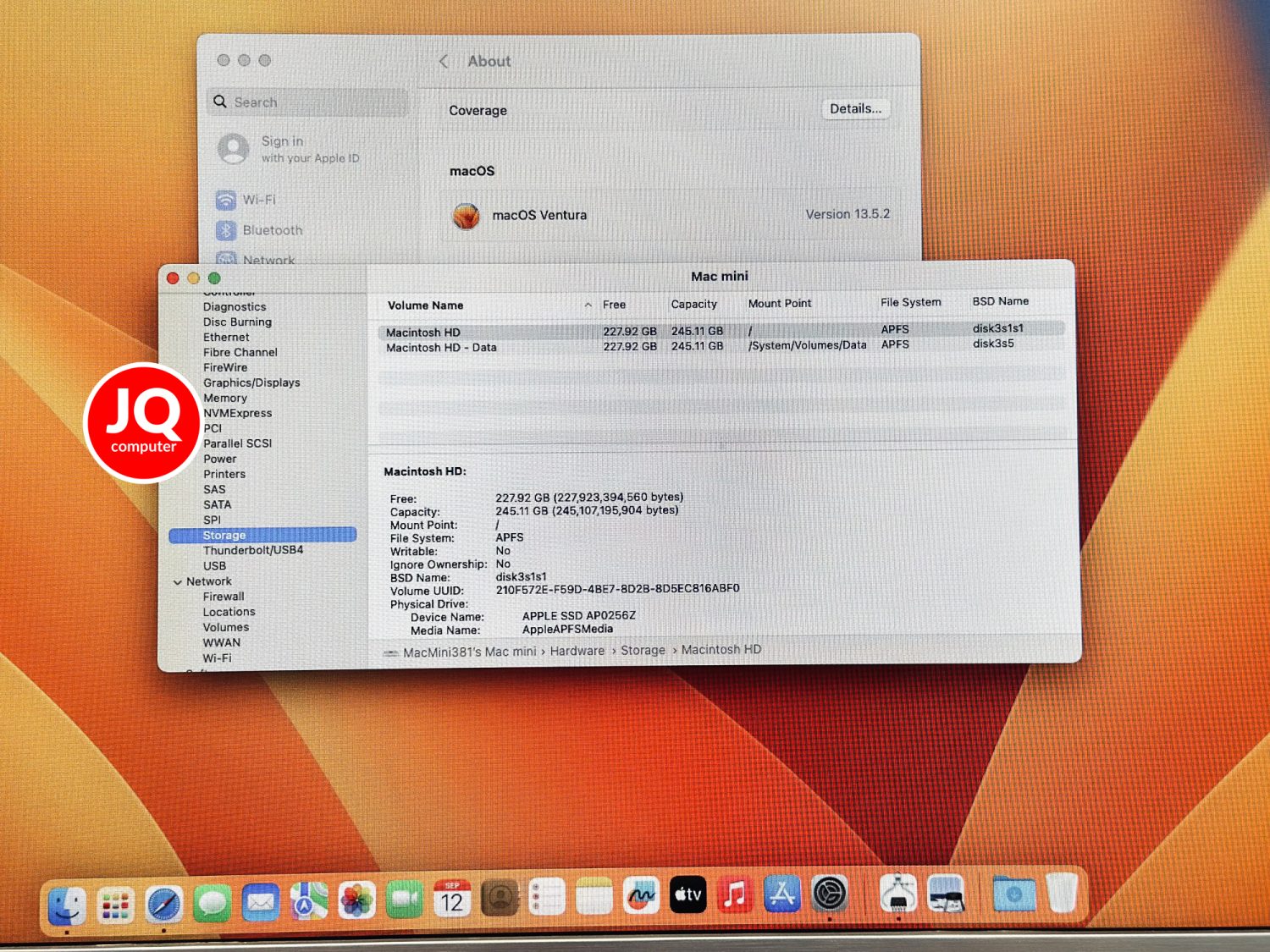Viewport: 1270px width, 952px height.
Task: Open System Settings gear icon in Dock
Action: pos(830,893)
